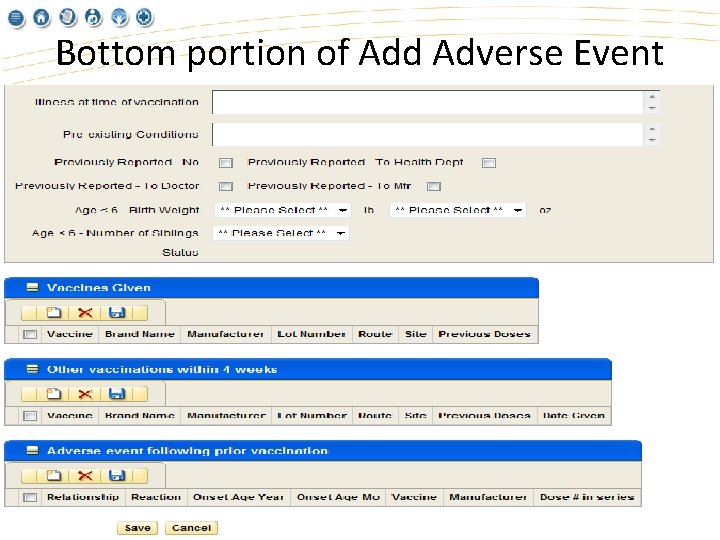720x540 pixels.
Task: Toggle select-all checkbox in Other vaccinations table
Action: (x=30, y=416)
